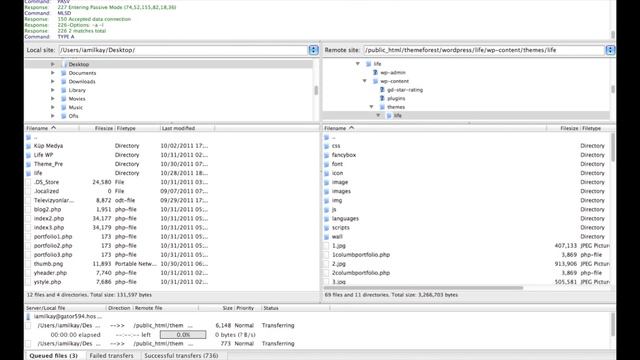
Task: Select the scripts remote folder icon
Action: pyautogui.click(x=327, y=227)
